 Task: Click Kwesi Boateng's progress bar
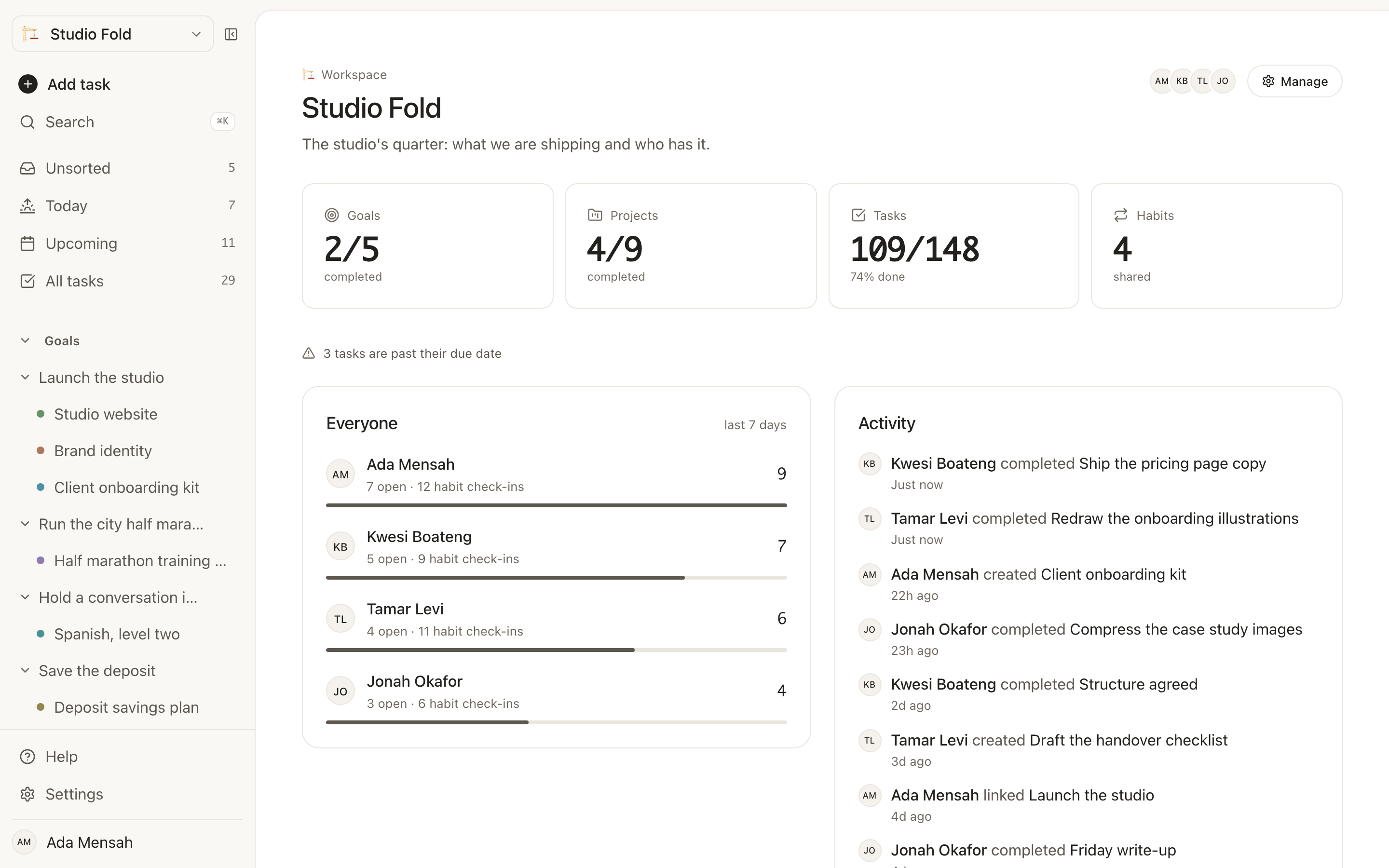pos(556,578)
